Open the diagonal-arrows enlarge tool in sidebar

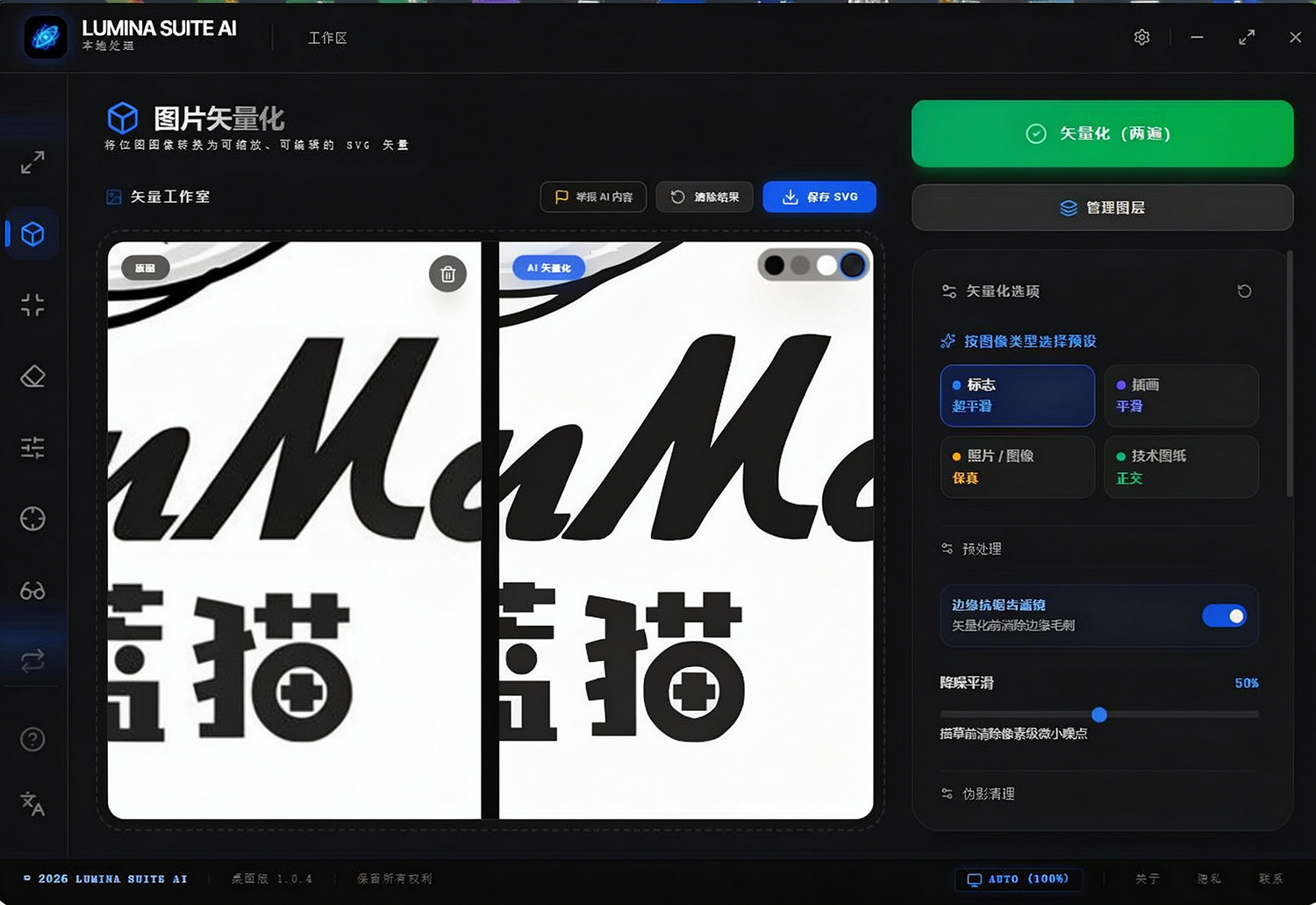(x=32, y=162)
